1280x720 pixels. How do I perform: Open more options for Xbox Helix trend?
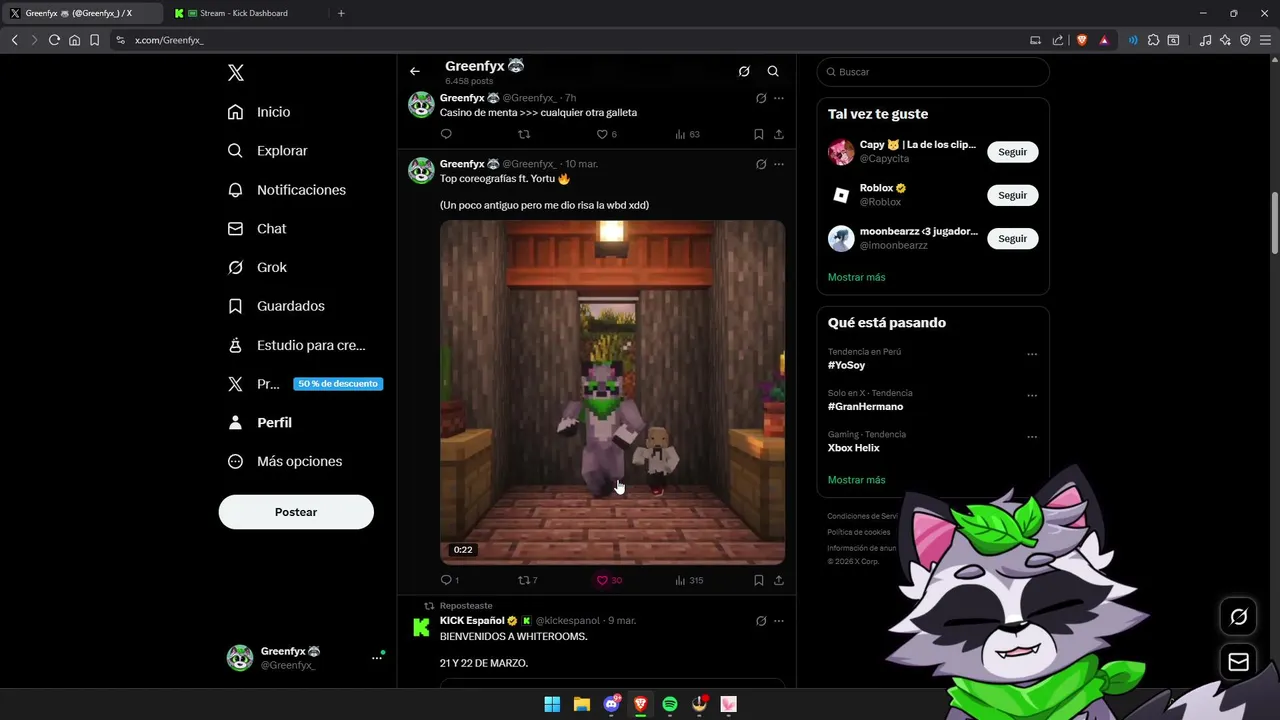1032,437
